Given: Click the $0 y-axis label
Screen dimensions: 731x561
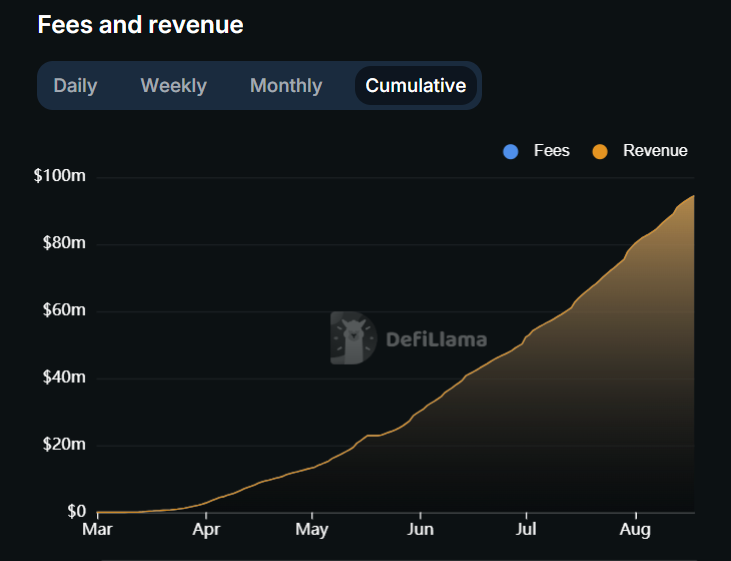Looking at the screenshot, I should (75, 512).
